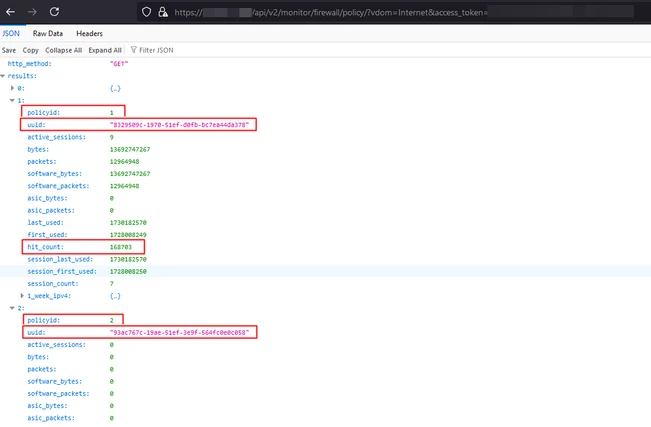Image resolution: width=651 pixels, height=427 pixels.
Task: Select session_first_used value 1728008250
Action: click(x=128, y=271)
